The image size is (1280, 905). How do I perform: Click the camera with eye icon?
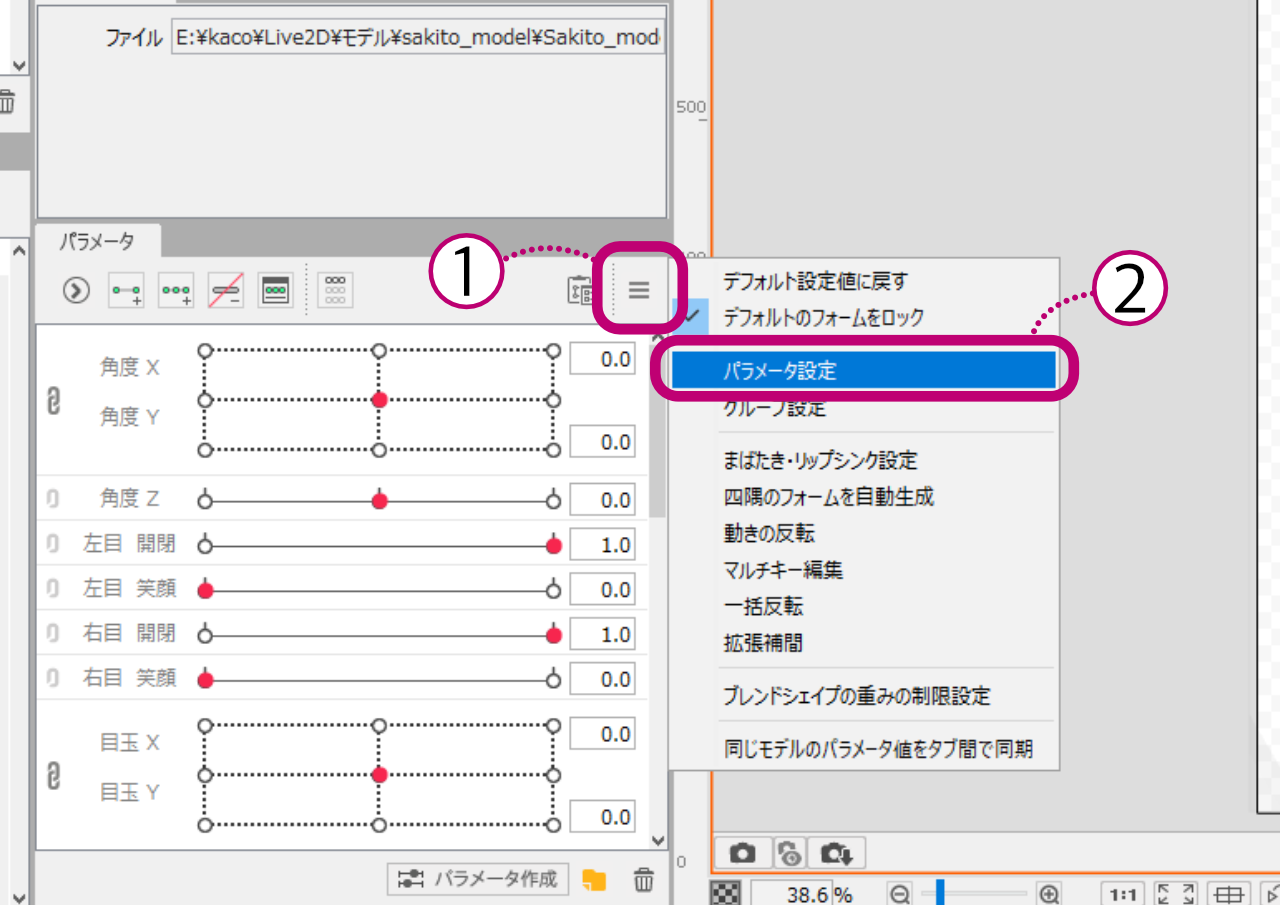tap(790, 853)
